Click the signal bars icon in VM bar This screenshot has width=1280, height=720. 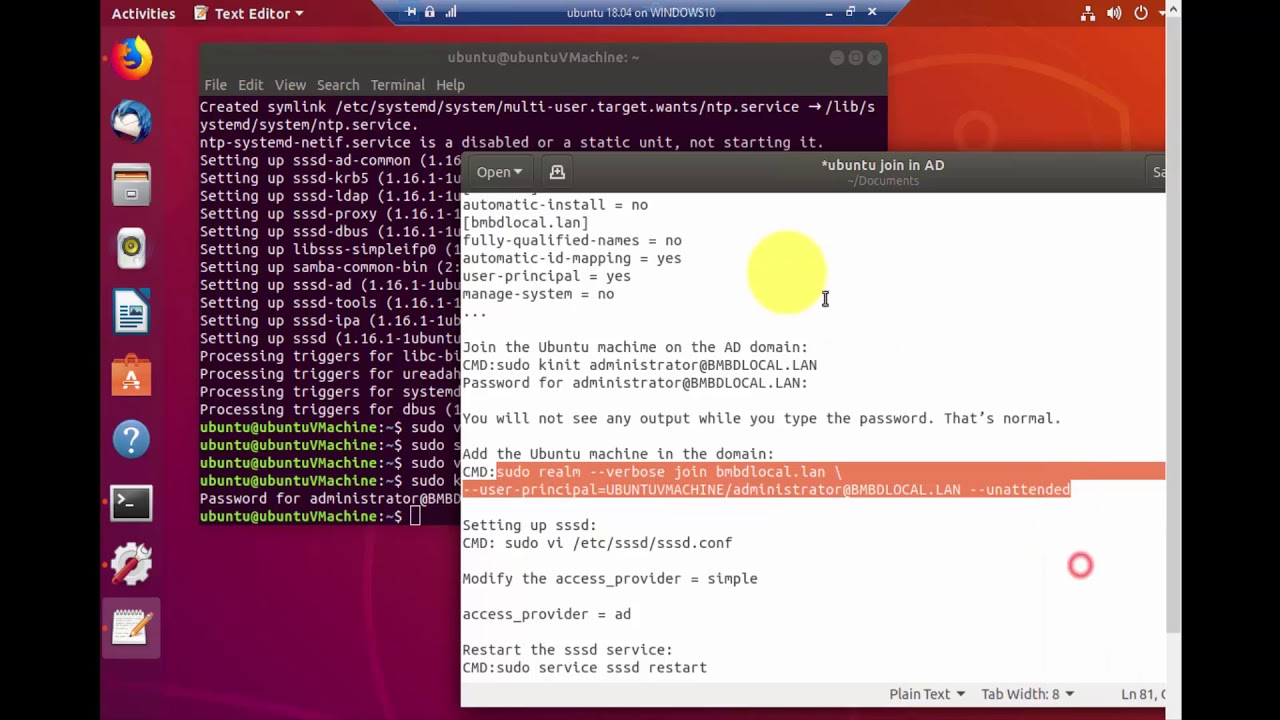[x=450, y=12]
